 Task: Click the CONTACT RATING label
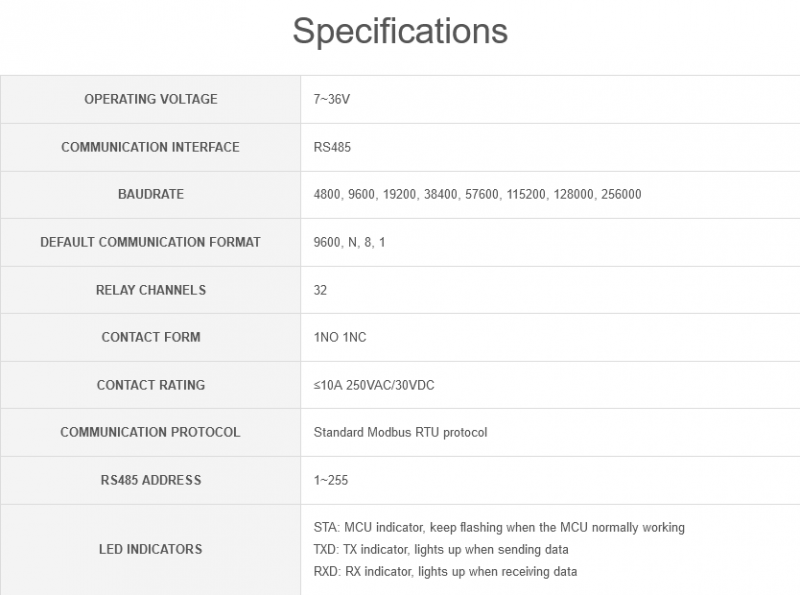point(150,385)
